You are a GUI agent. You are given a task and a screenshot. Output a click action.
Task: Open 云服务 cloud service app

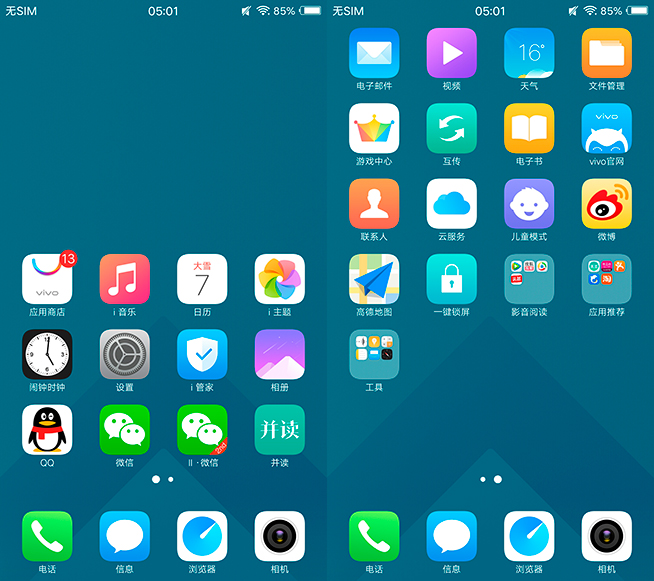coord(452,204)
